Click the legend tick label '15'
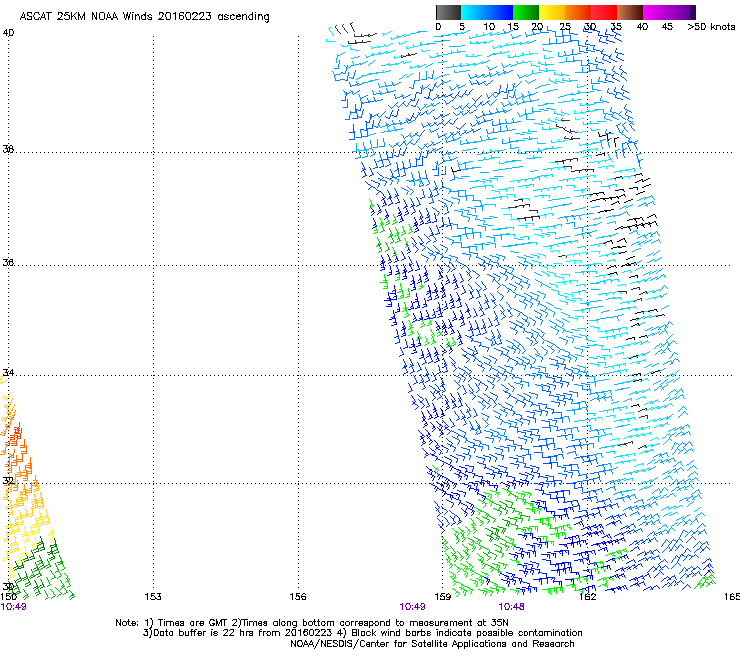740x650 pixels. point(513,27)
